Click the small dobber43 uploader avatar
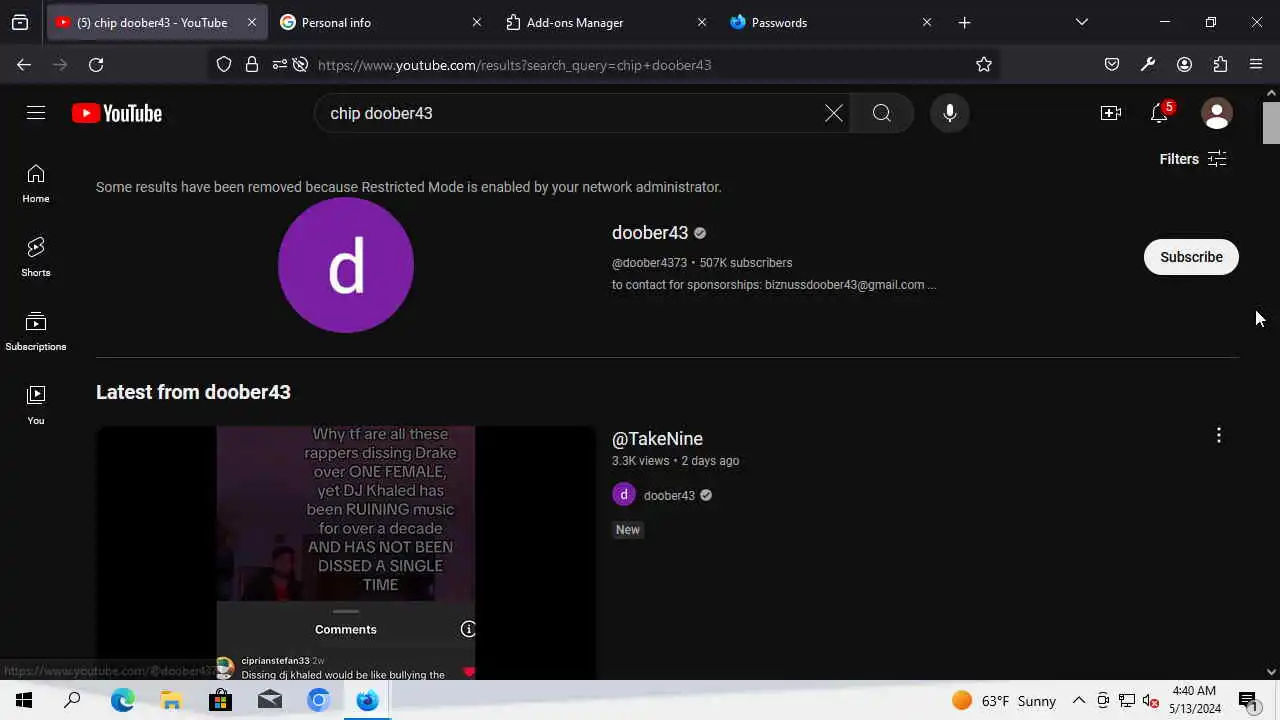 coord(624,495)
